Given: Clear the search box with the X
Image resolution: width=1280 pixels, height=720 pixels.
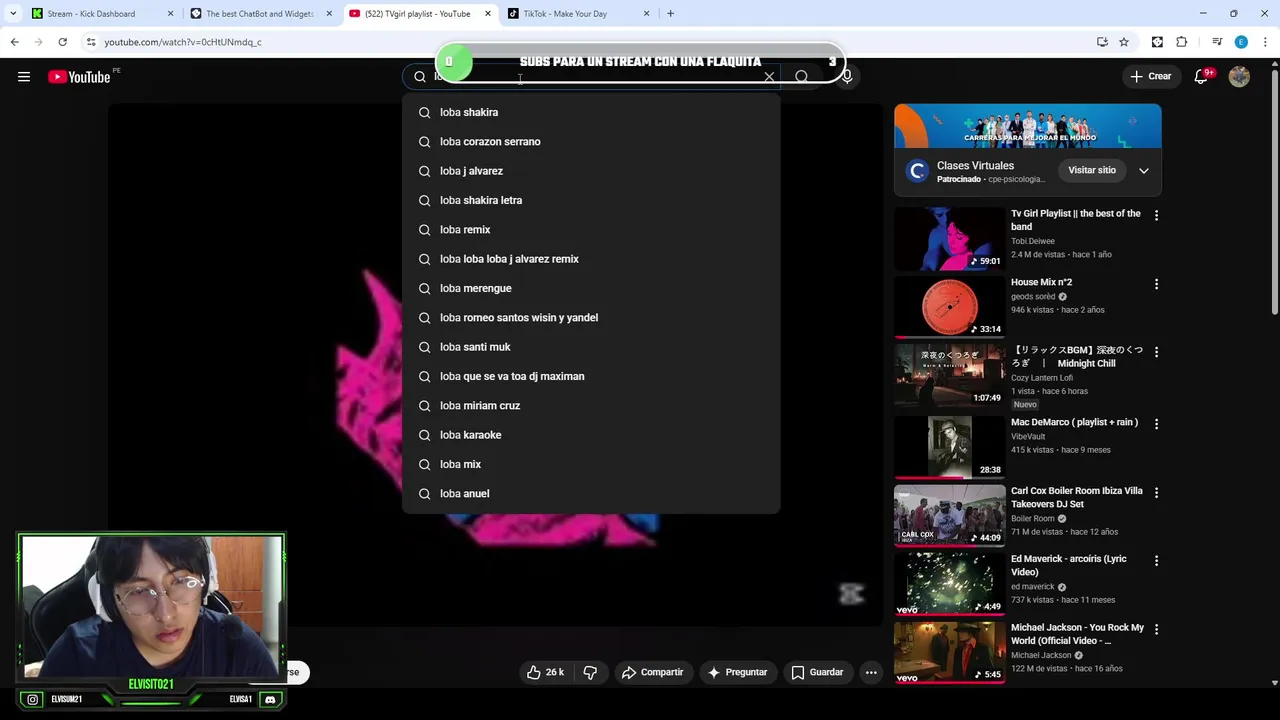Looking at the screenshot, I should (x=769, y=77).
